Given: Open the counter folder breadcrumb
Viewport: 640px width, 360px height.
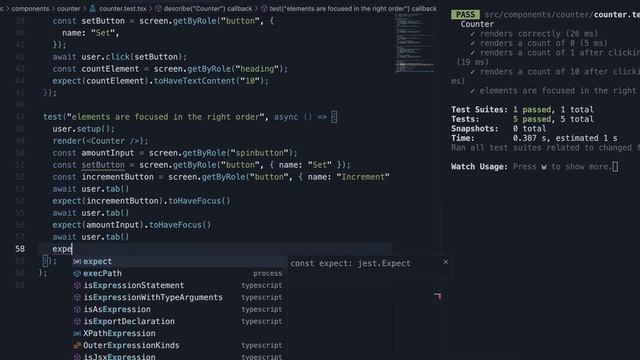Looking at the screenshot, I should pos(69,9).
